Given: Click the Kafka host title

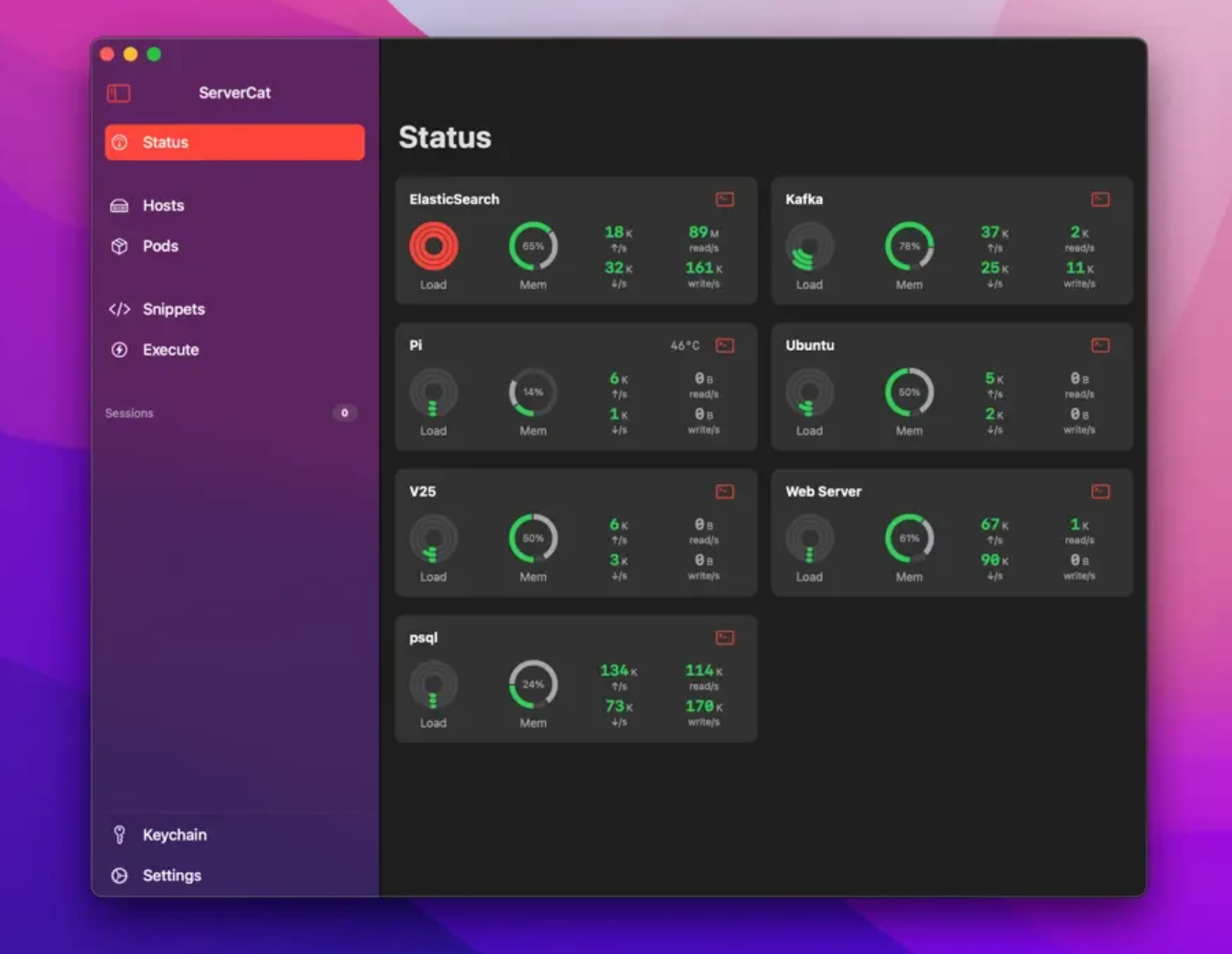Looking at the screenshot, I should (805, 200).
